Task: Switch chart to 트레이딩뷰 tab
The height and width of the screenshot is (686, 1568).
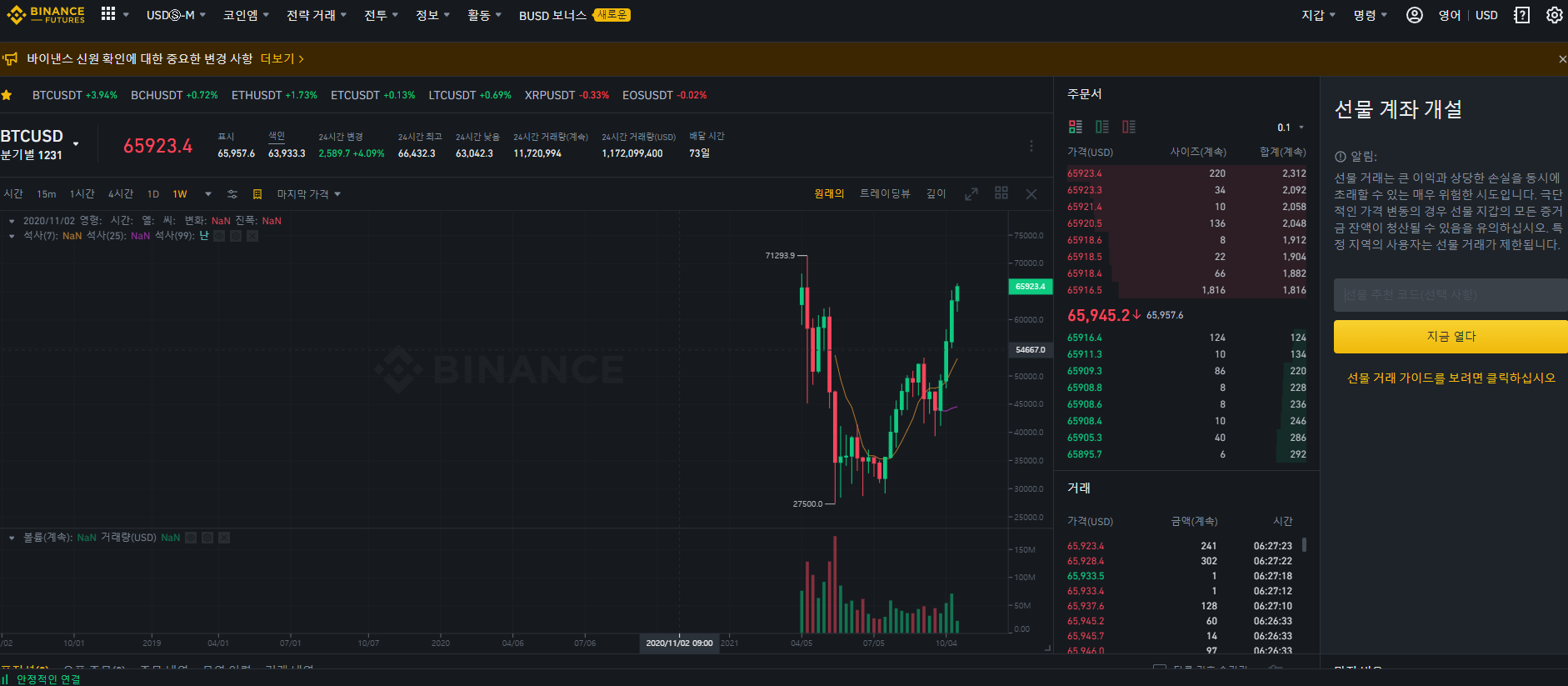Action: tap(885, 193)
